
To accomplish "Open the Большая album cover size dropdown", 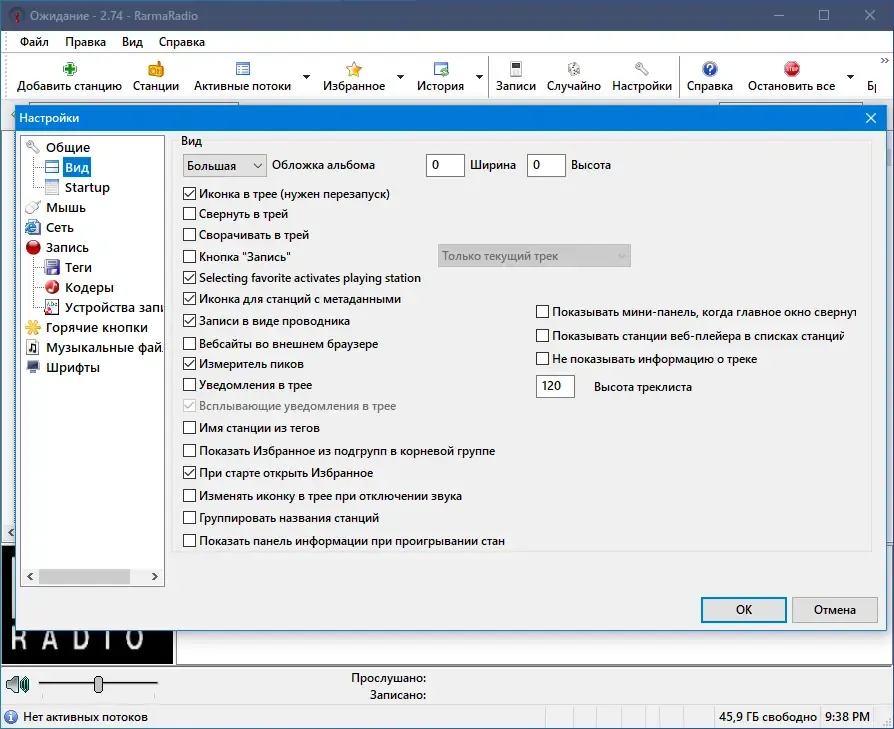I will click(x=225, y=166).
